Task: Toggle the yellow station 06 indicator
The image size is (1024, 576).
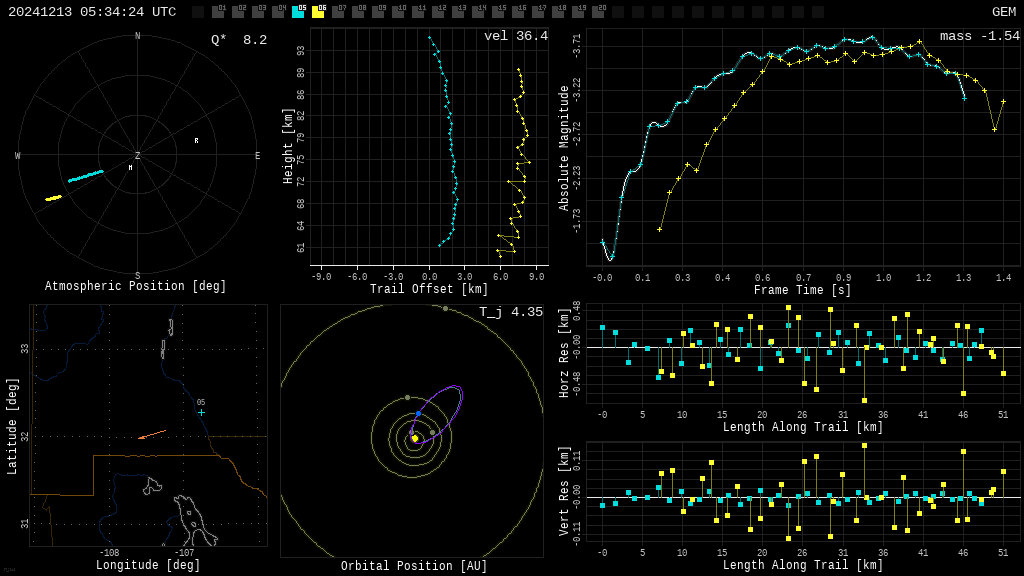Action: [x=318, y=12]
